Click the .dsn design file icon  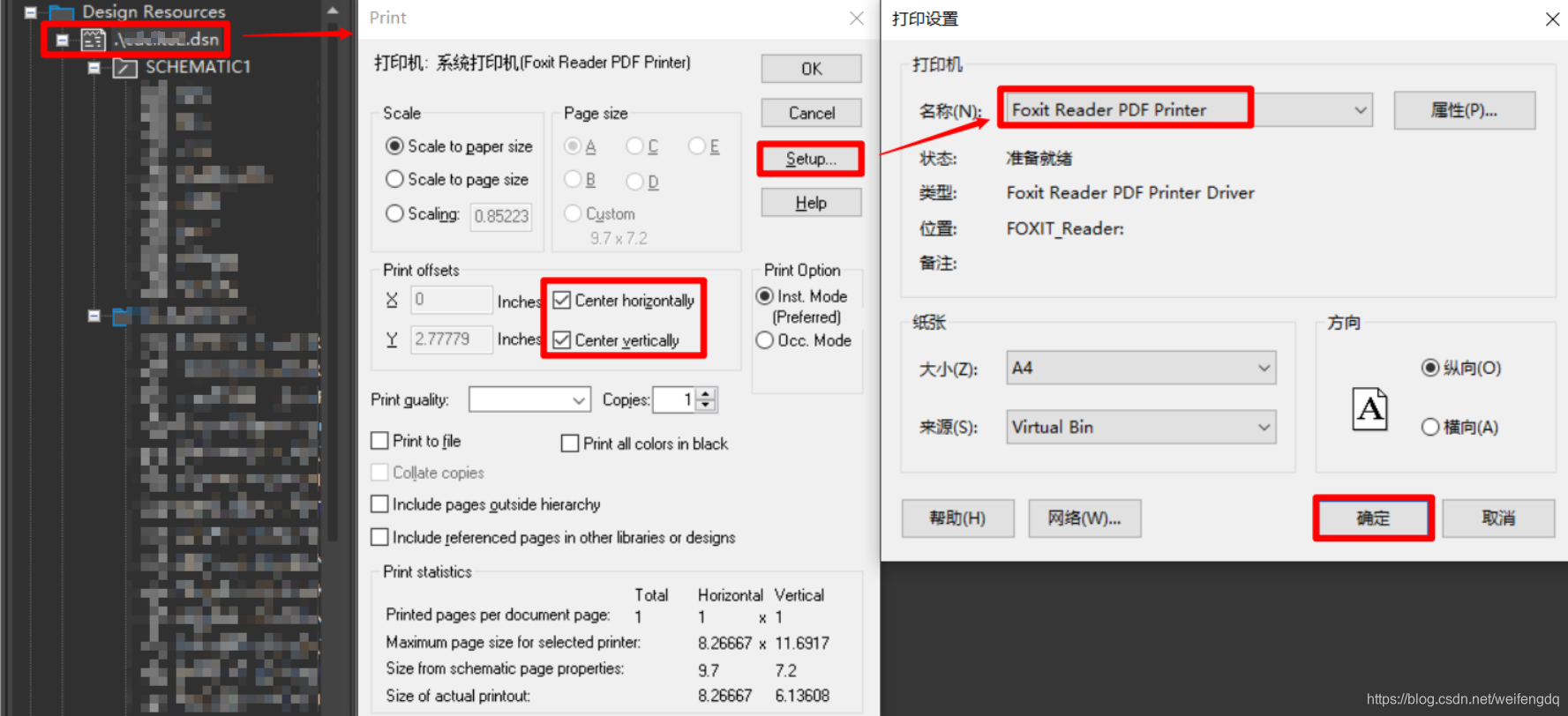pos(93,40)
